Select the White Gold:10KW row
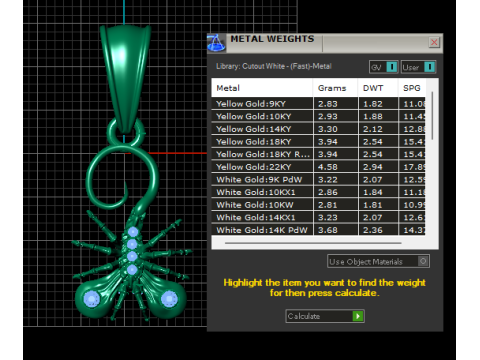The height and width of the screenshot is (360, 480). click(318, 205)
